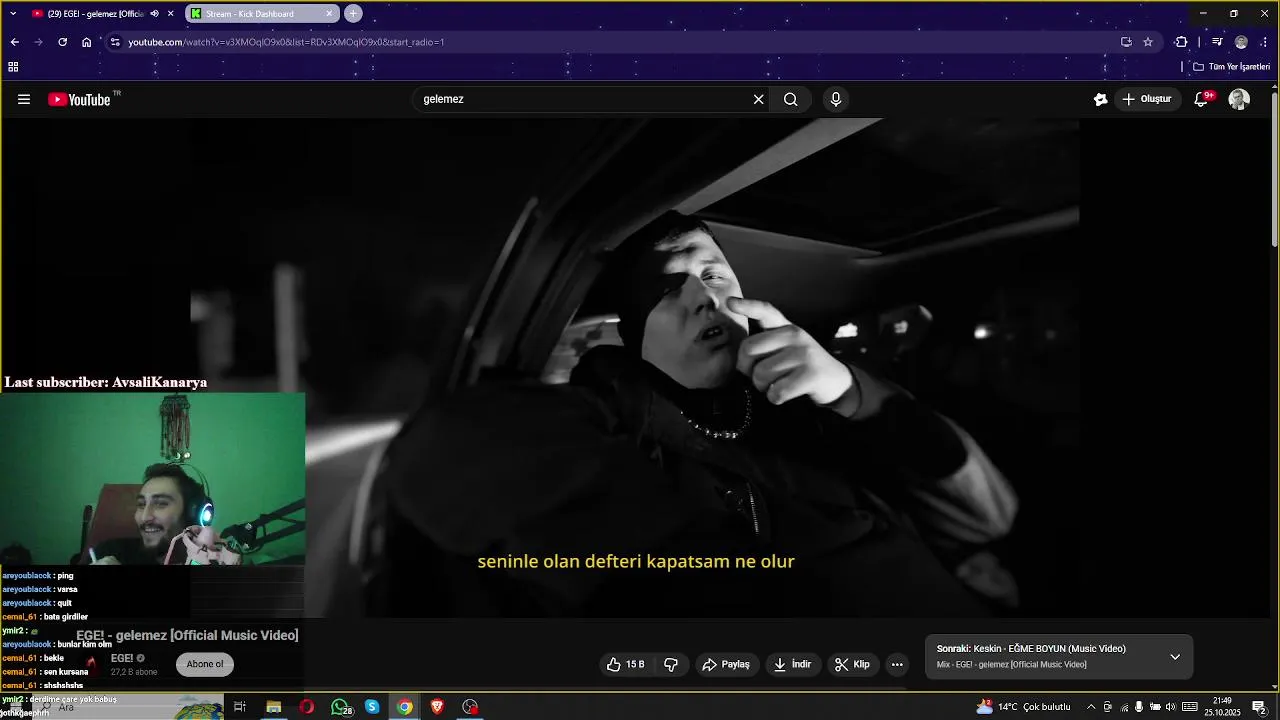Start voice search with microphone icon

[x=836, y=99]
